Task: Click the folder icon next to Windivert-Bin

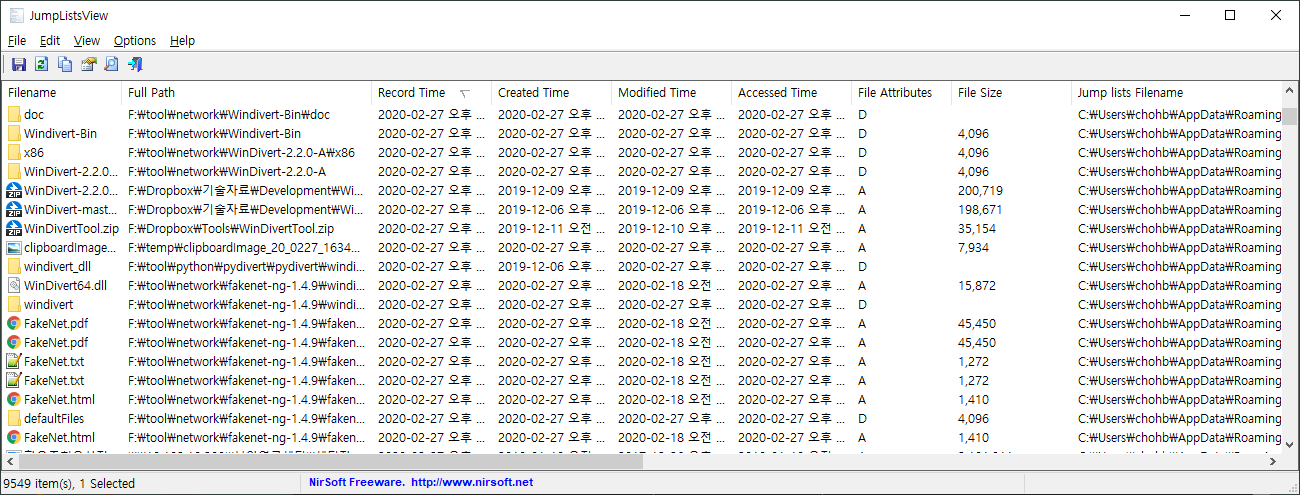Action: [x=14, y=134]
